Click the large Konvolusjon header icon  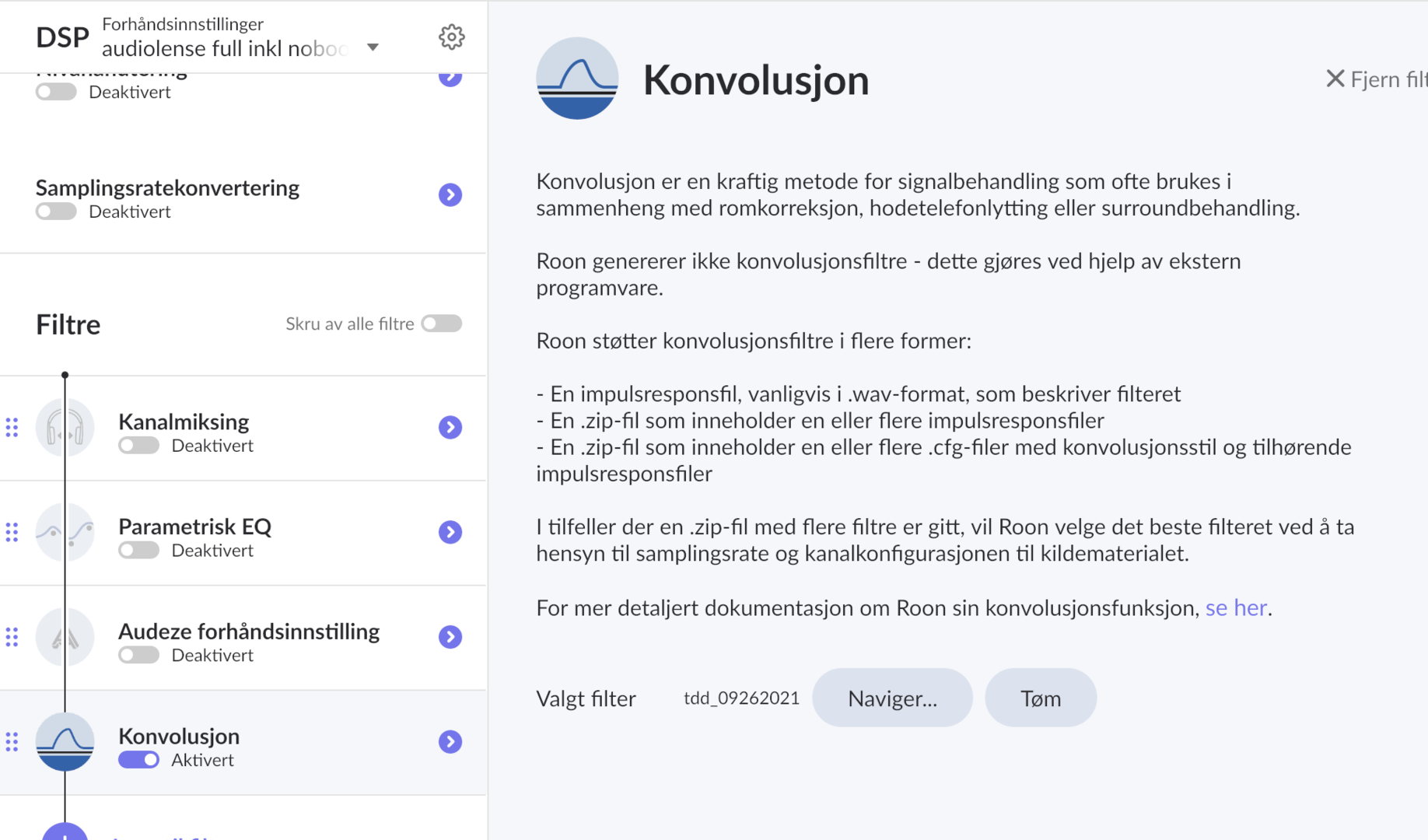point(577,79)
